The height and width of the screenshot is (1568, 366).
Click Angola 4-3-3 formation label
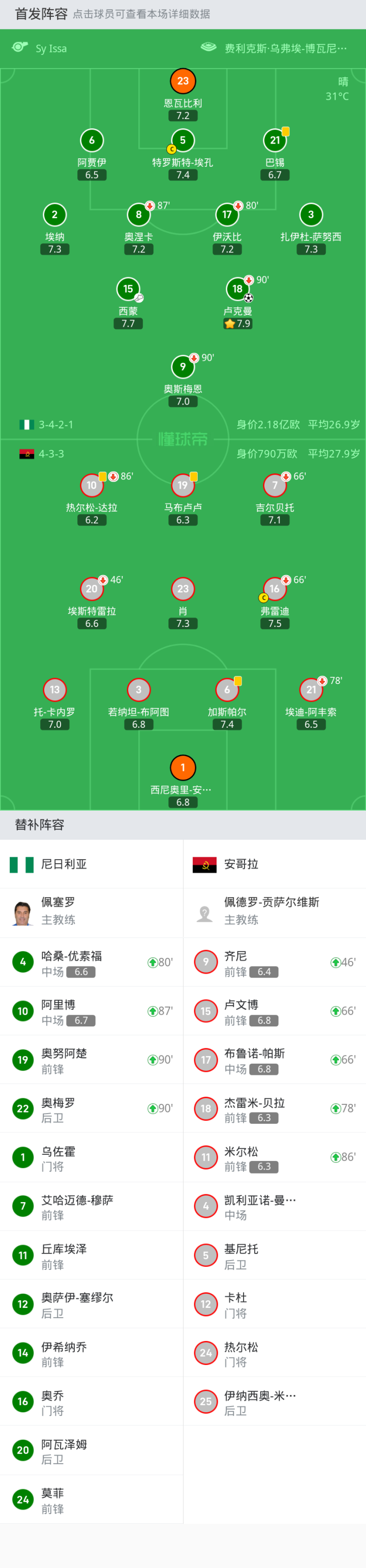(x=51, y=454)
